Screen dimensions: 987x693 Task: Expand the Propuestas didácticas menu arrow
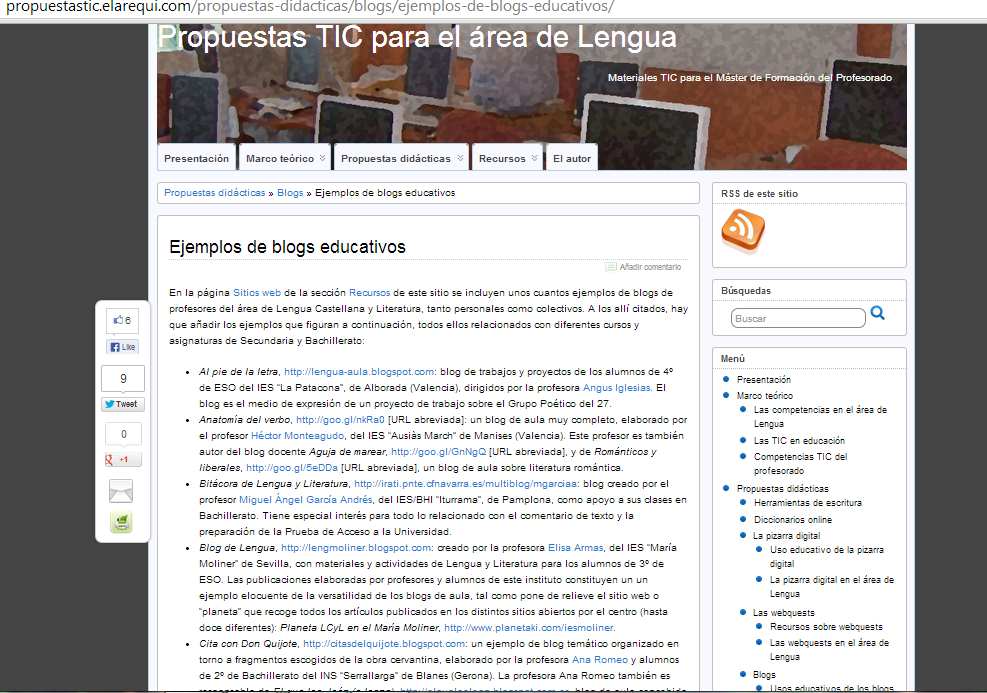[x=460, y=158]
